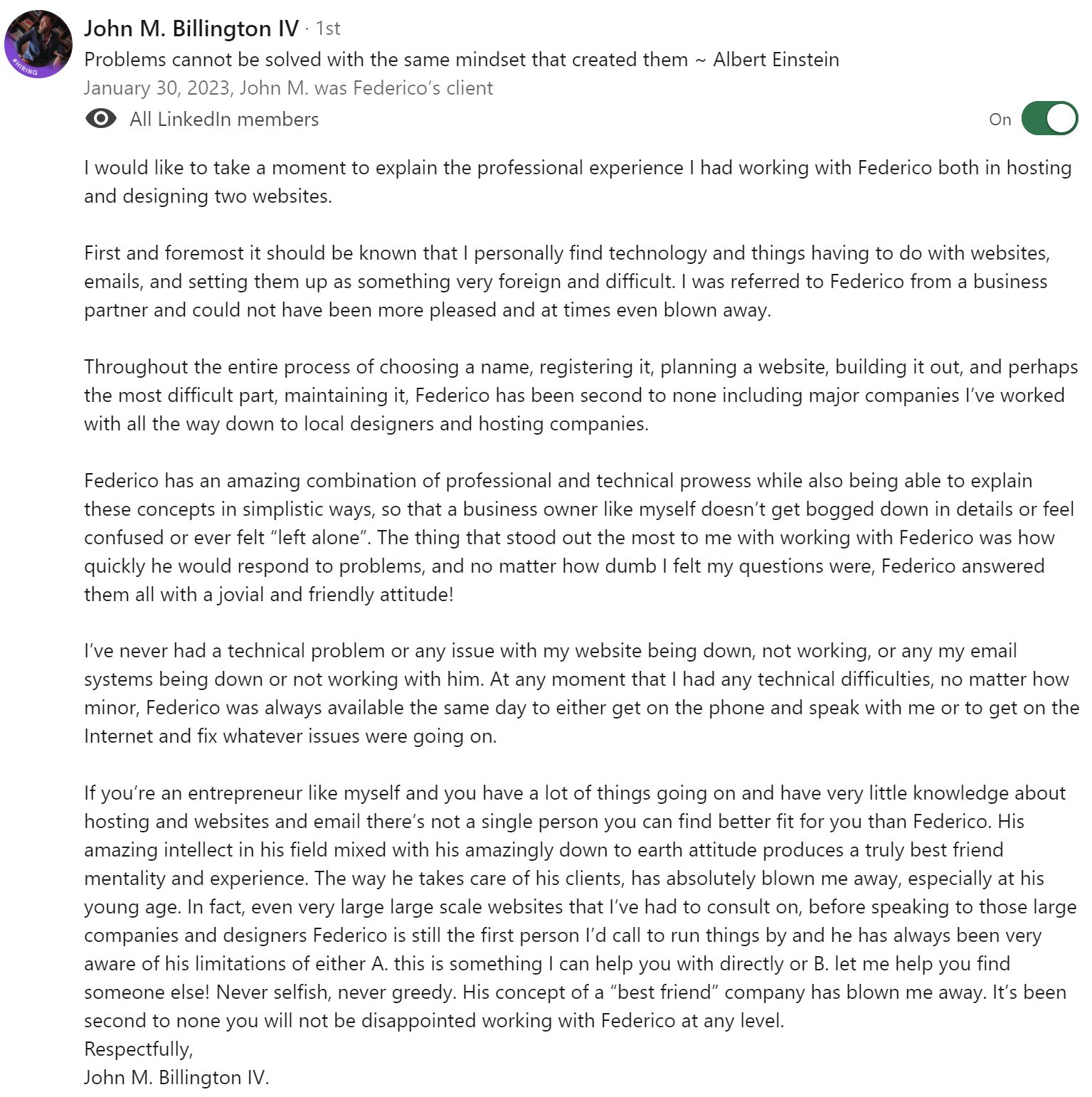Click the "All LinkedIn members" visibility label
The width and height of the screenshot is (1092, 1097).
coord(224,120)
